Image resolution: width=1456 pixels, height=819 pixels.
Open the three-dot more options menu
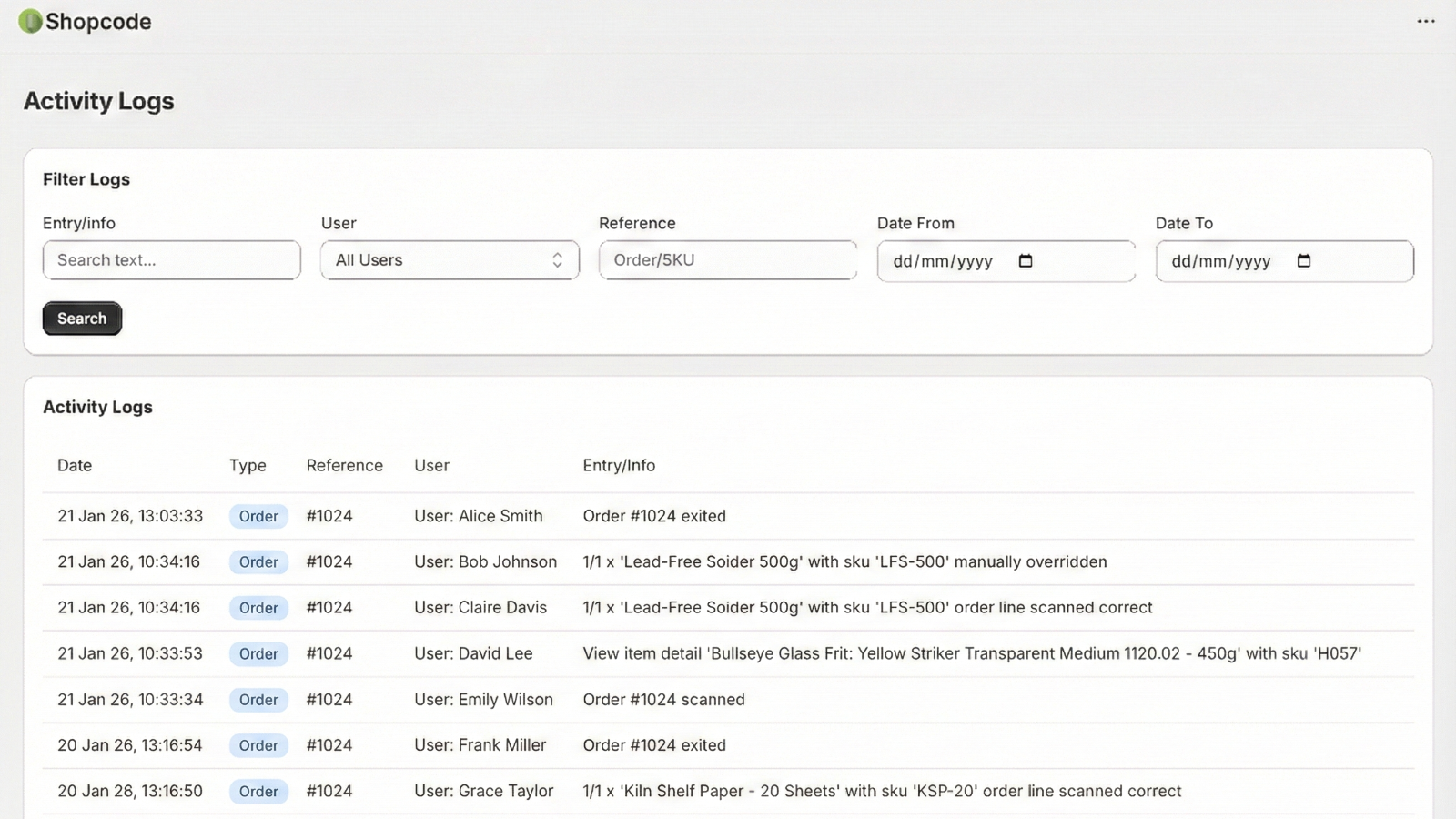pos(1425,21)
